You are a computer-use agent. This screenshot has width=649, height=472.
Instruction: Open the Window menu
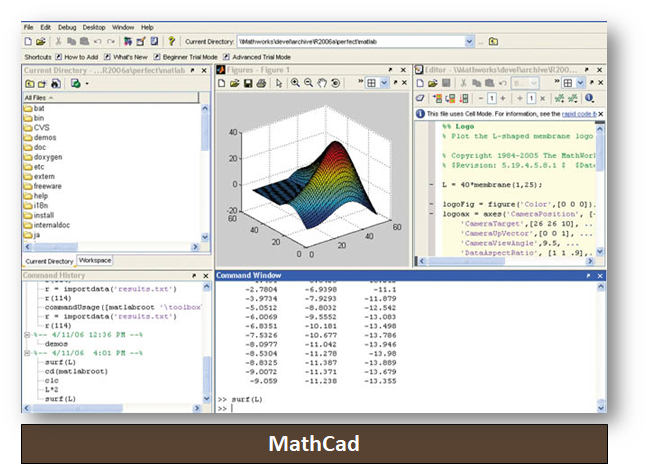[123, 27]
